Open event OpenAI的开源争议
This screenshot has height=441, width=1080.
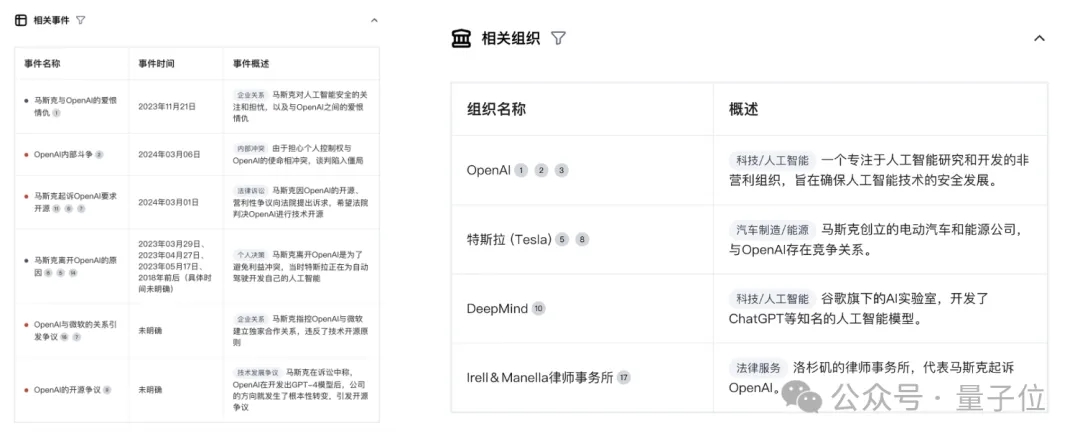[68, 390]
